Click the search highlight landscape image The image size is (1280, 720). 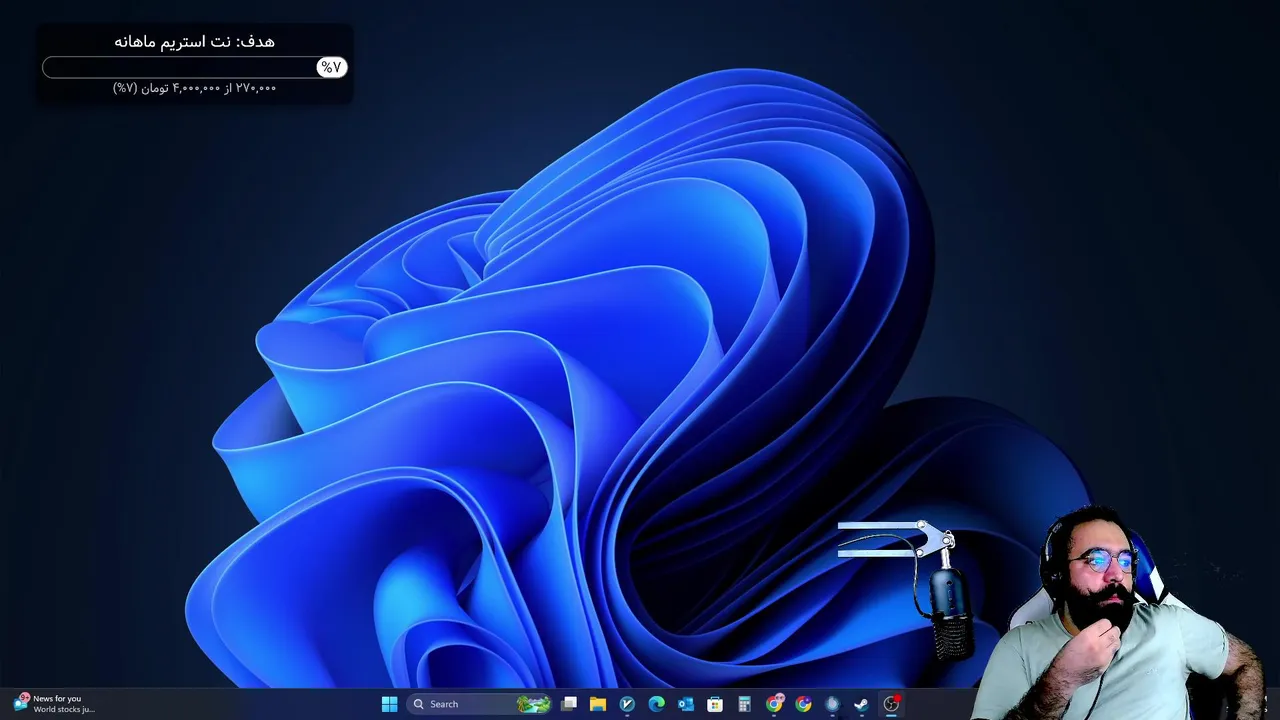[534, 704]
